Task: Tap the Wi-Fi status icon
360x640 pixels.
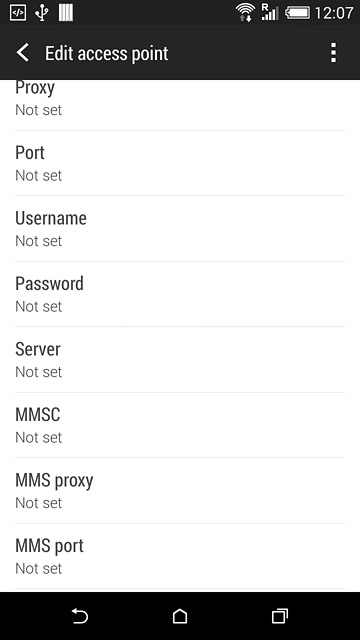Action: (x=245, y=13)
